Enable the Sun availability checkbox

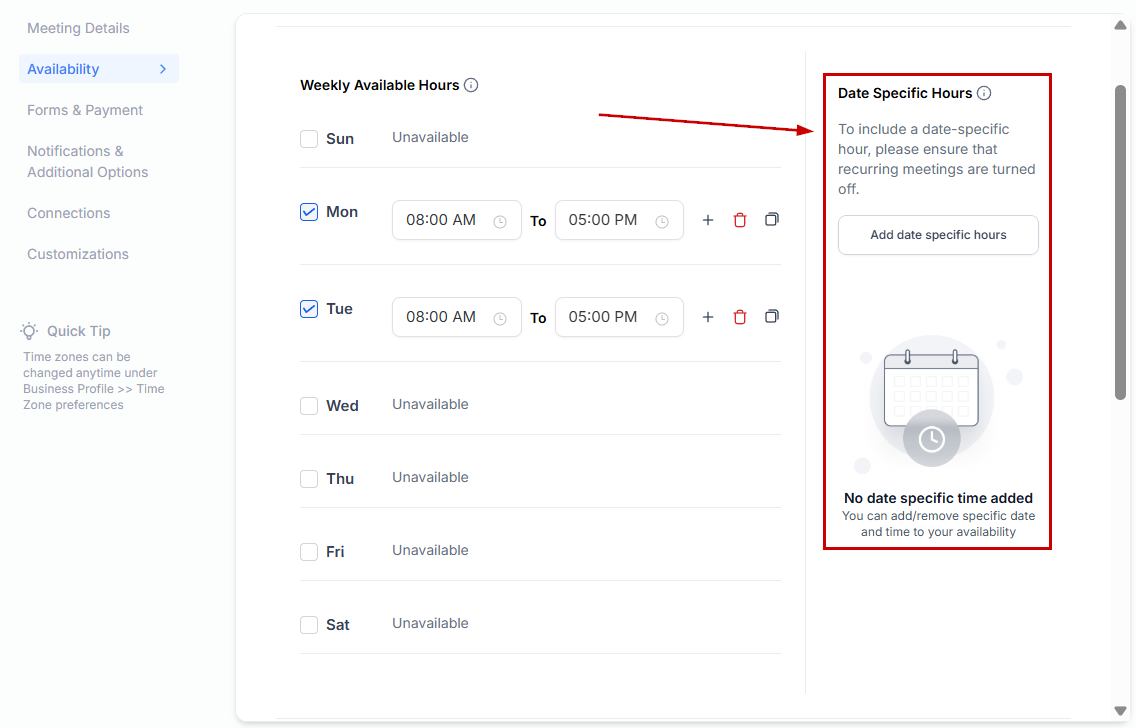(309, 139)
